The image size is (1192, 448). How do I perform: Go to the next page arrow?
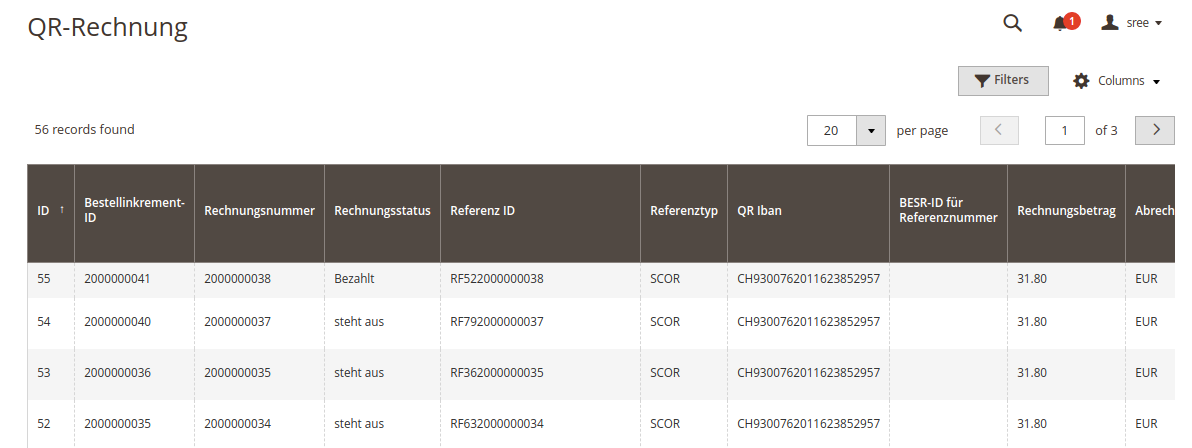1156,130
